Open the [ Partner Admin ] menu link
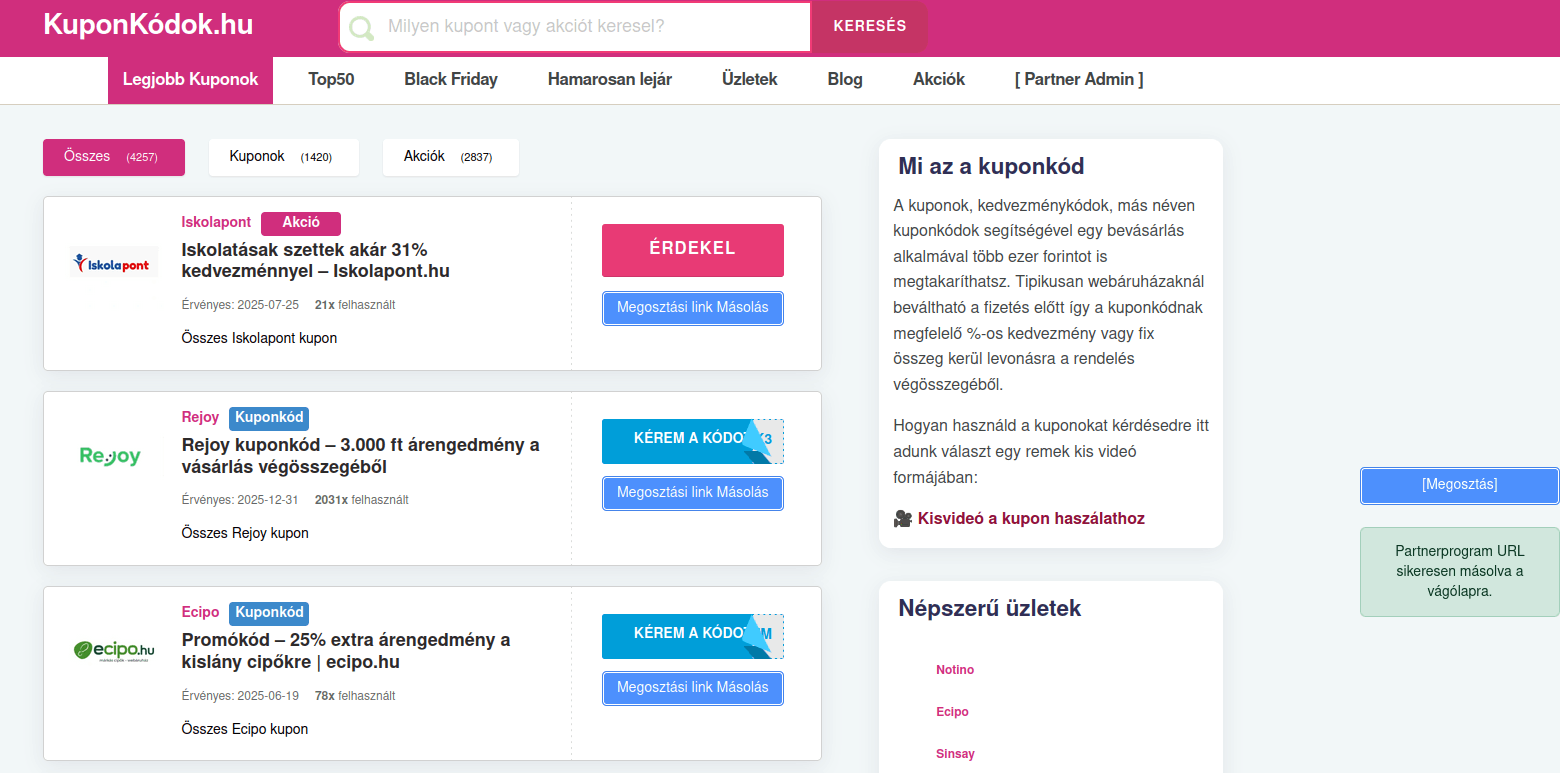The image size is (1560, 773). click(x=1079, y=80)
